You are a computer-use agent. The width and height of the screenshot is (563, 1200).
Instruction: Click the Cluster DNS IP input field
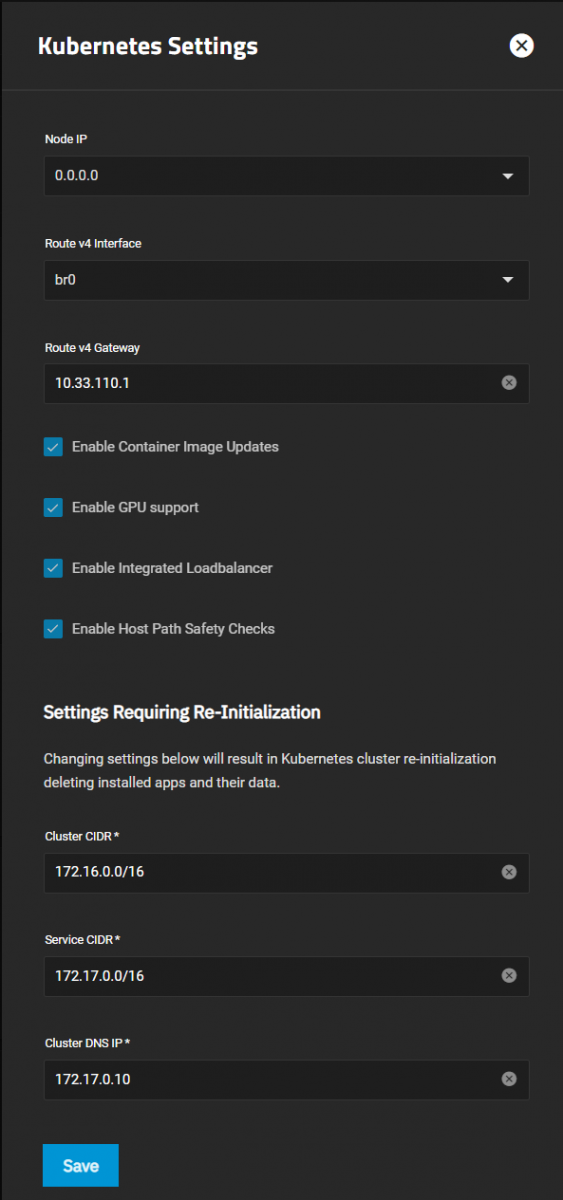pos(272,1080)
